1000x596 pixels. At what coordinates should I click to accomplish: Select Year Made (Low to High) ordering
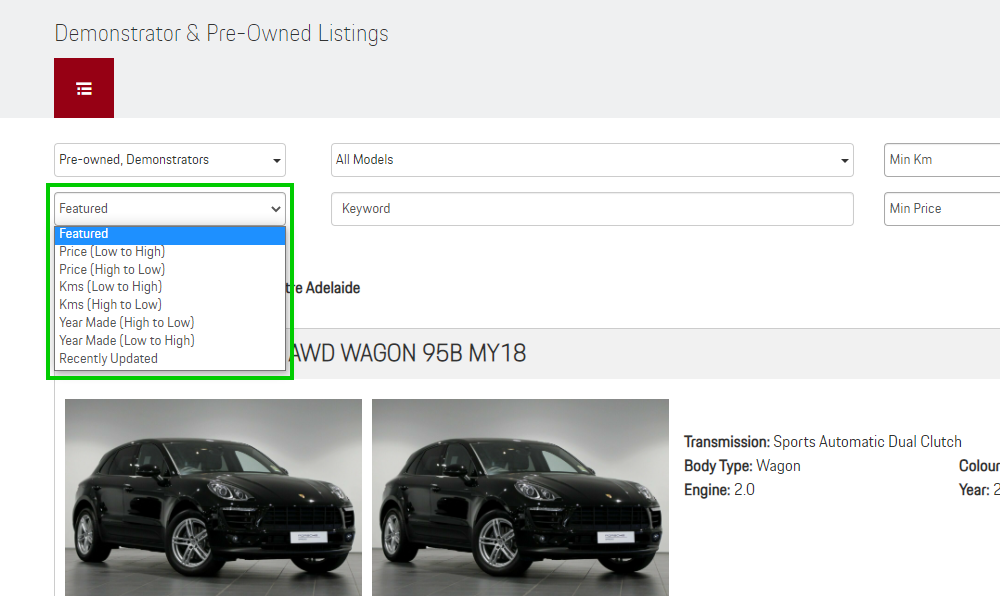pos(126,340)
